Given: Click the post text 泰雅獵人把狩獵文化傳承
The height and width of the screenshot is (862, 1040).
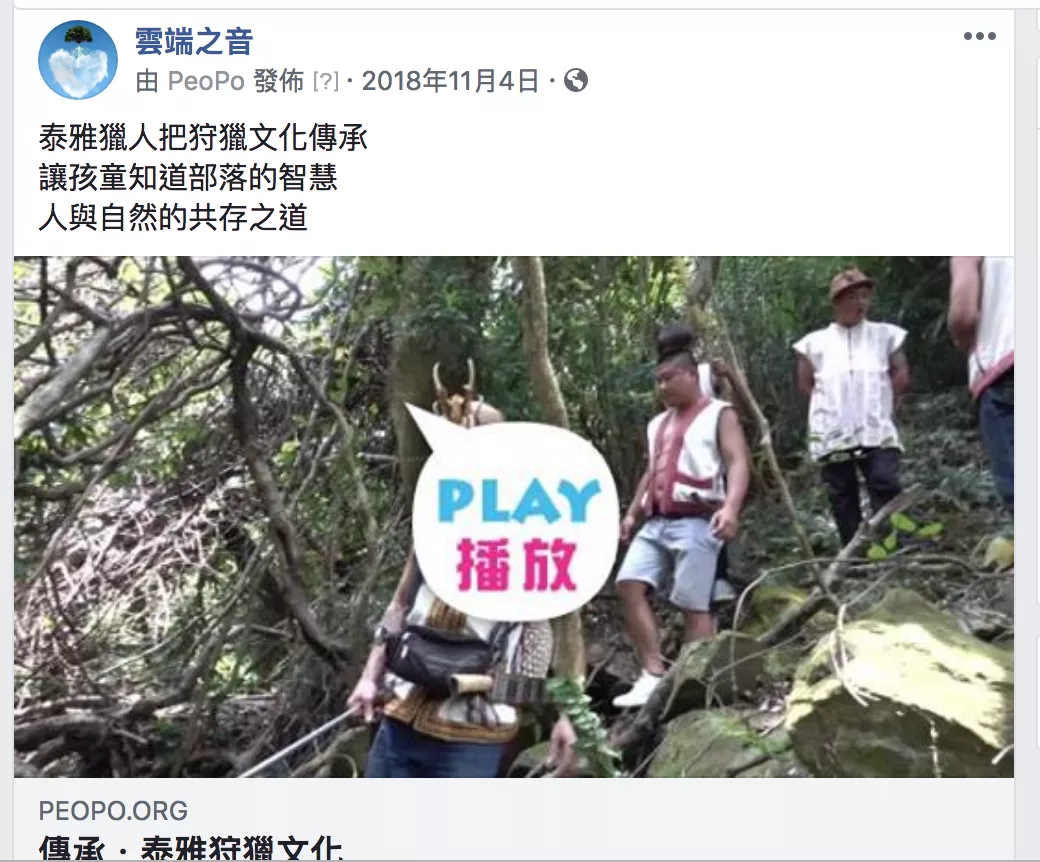Looking at the screenshot, I should 203,138.
